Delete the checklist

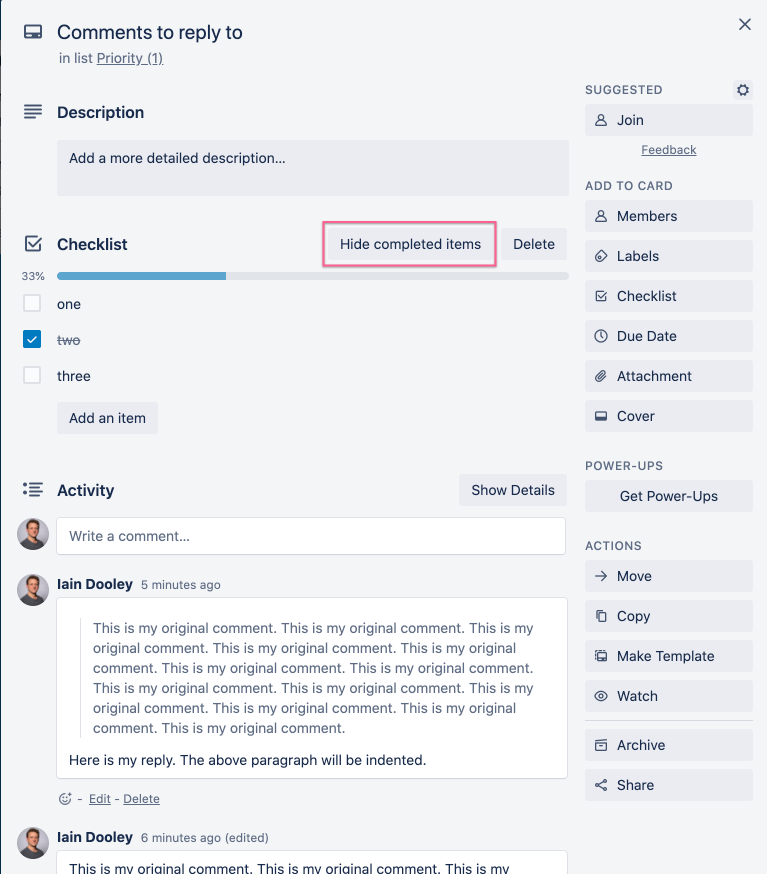(x=533, y=244)
